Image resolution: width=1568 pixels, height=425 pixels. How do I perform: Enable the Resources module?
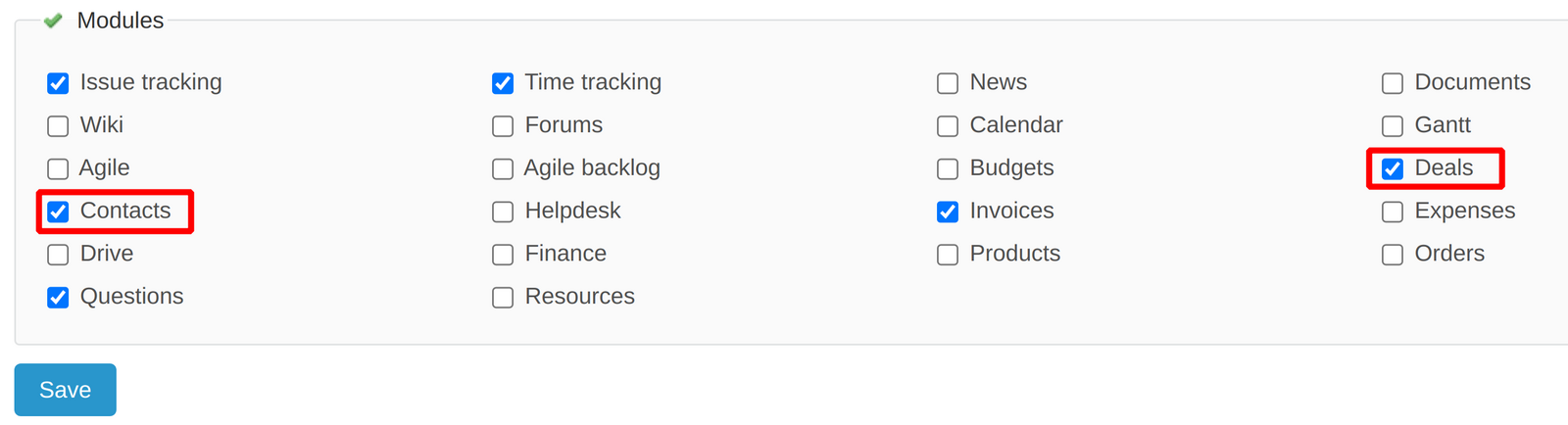(x=503, y=298)
